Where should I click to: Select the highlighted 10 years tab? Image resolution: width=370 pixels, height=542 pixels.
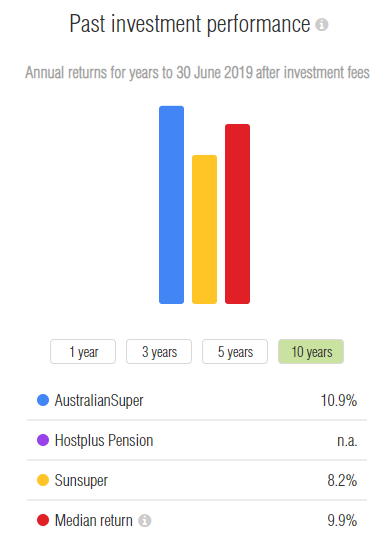311,352
